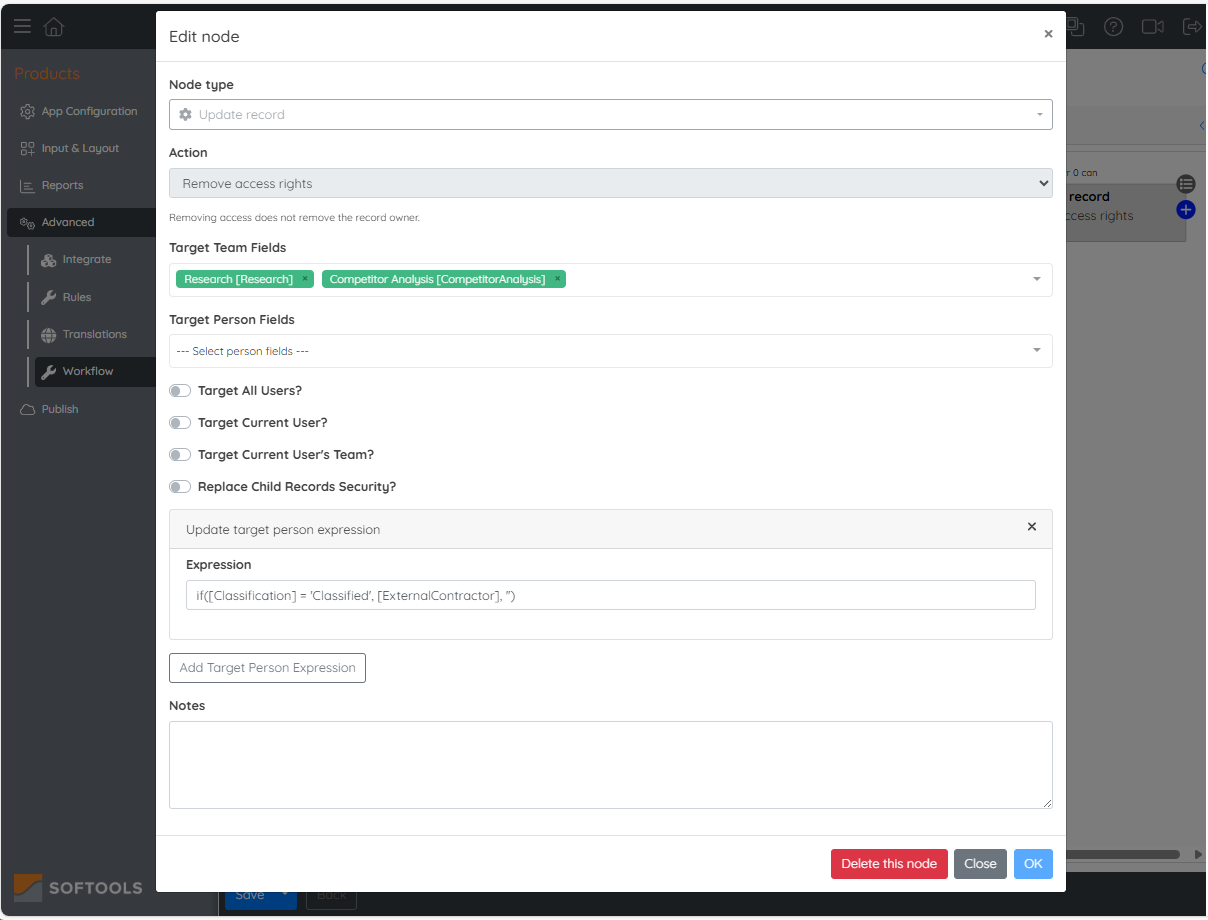The width and height of the screenshot is (1208, 920).
Task: Click the App Configuration gear icon
Action: pos(27,111)
